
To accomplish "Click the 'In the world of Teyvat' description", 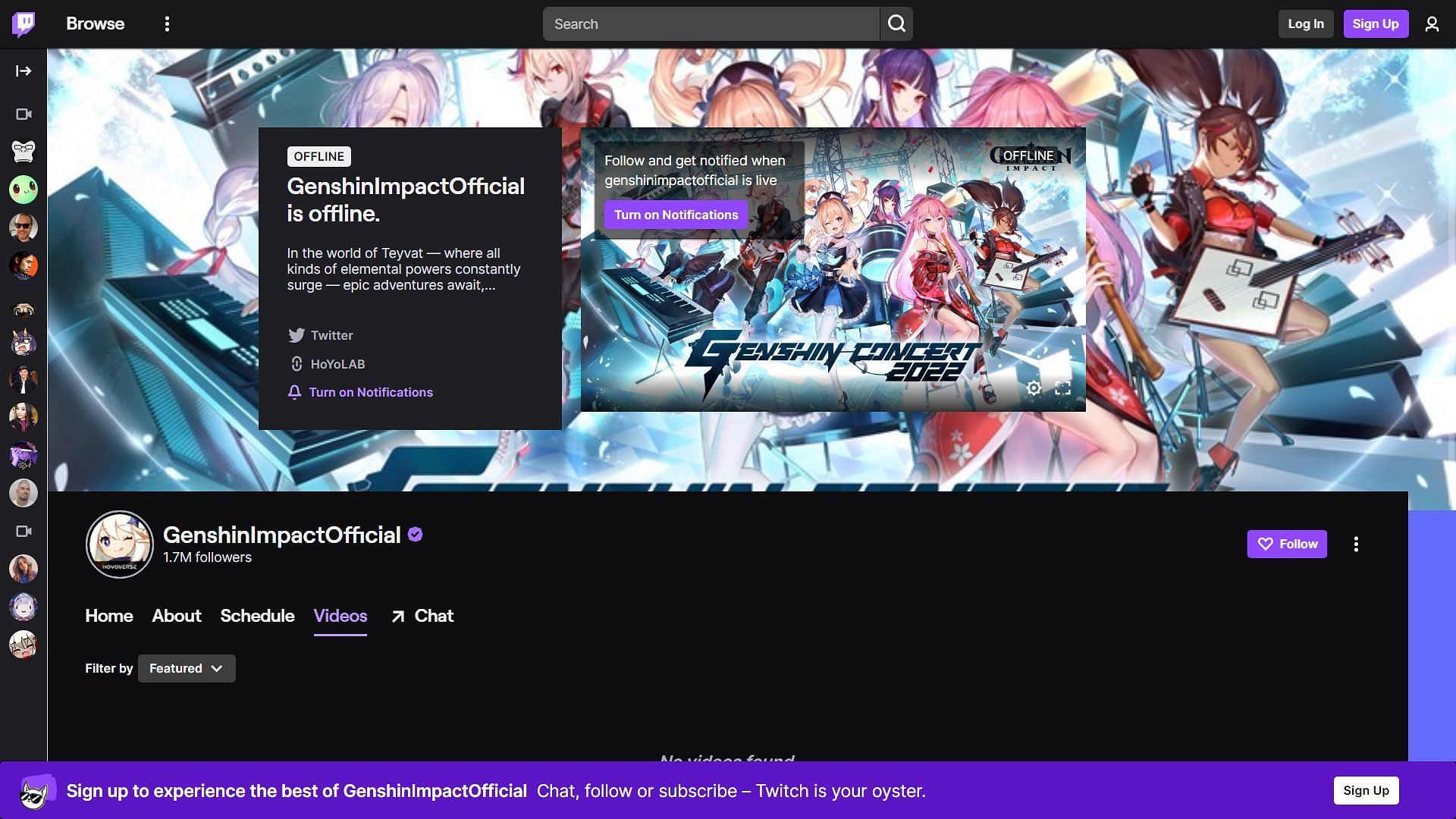I will tap(403, 269).
